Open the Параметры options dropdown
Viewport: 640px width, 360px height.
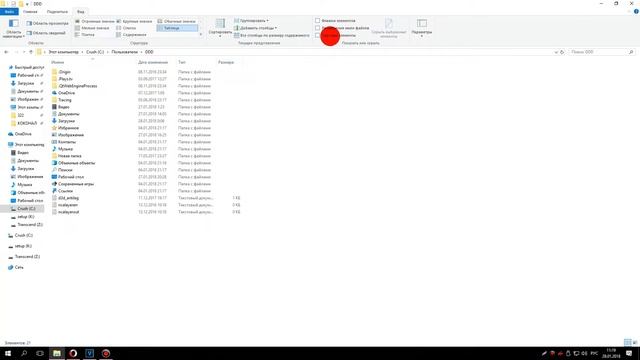(x=422, y=28)
